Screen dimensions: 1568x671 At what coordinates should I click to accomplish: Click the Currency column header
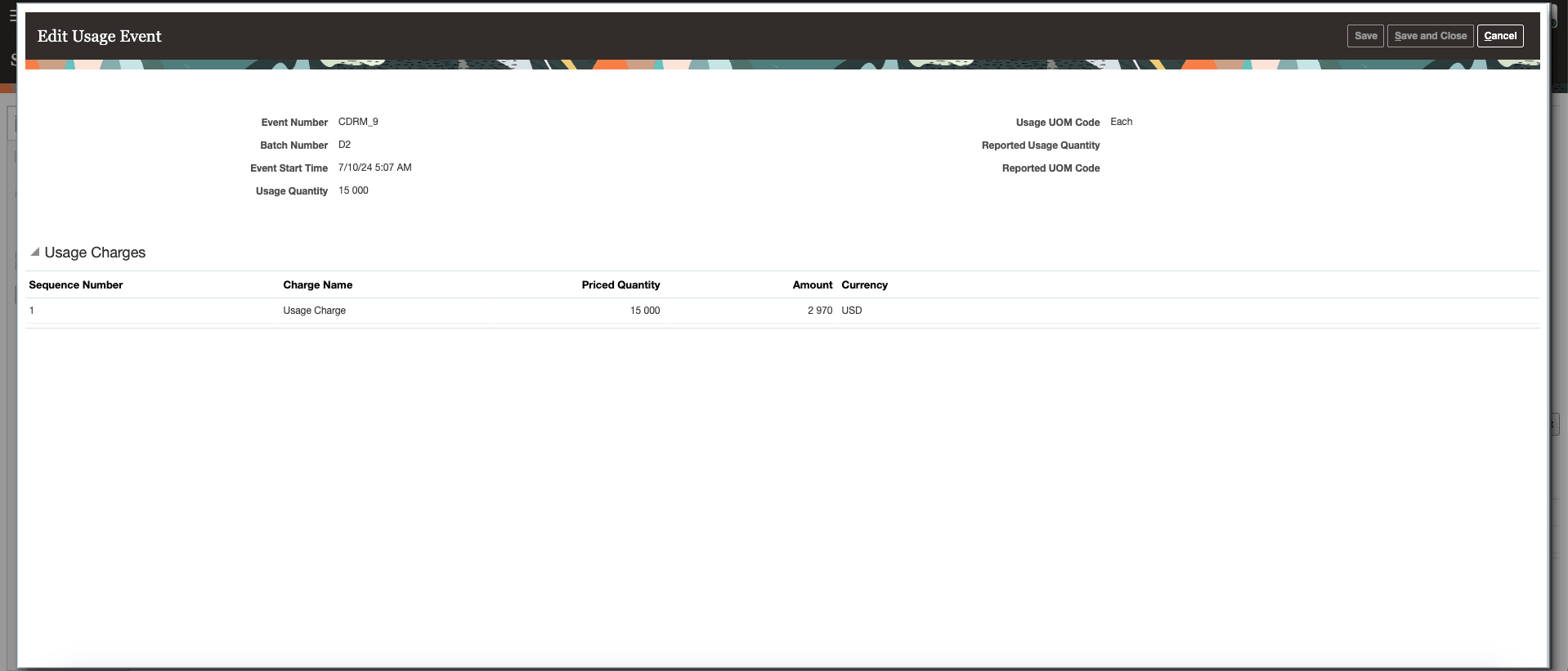coord(864,285)
